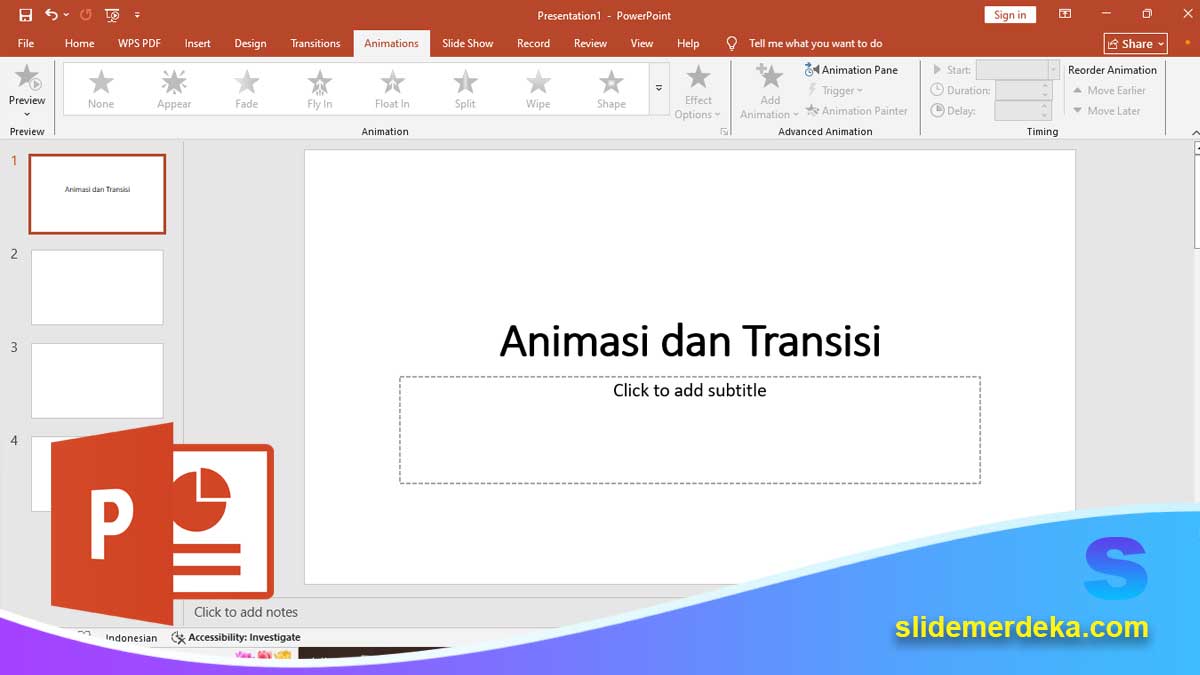Click the Redo icon in title bar
Screen dimensions: 1200x675
(85, 15)
